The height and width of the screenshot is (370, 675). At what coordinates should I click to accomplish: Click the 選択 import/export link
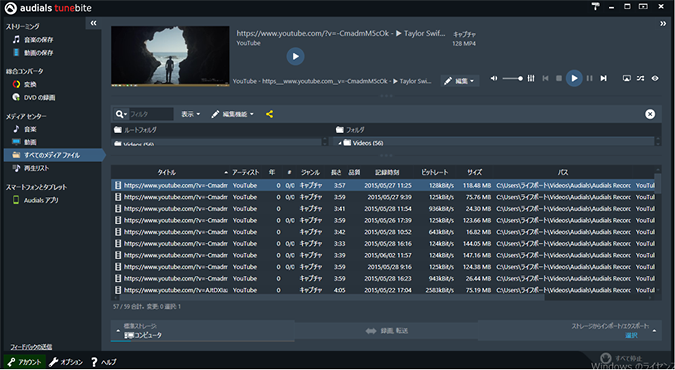point(631,335)
